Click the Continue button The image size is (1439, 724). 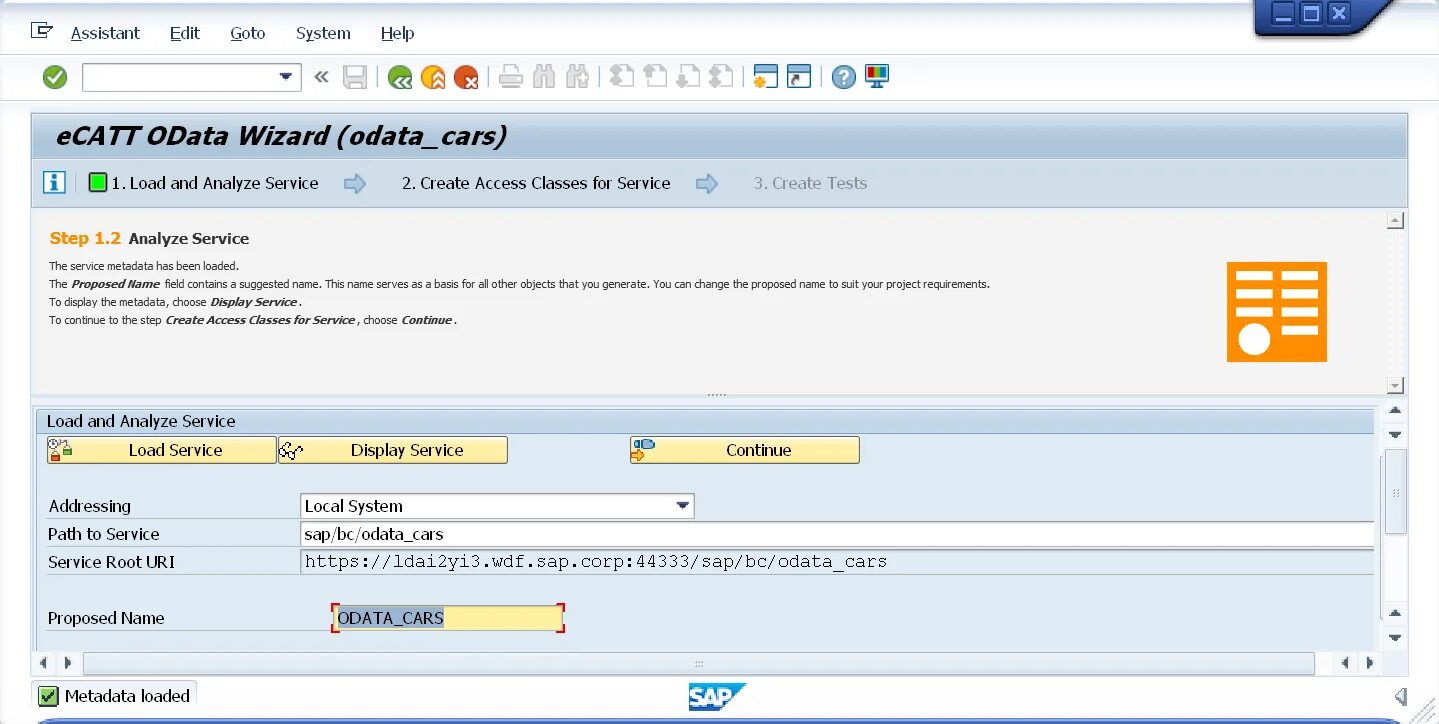pyautogui.click(x=745, y=450)
